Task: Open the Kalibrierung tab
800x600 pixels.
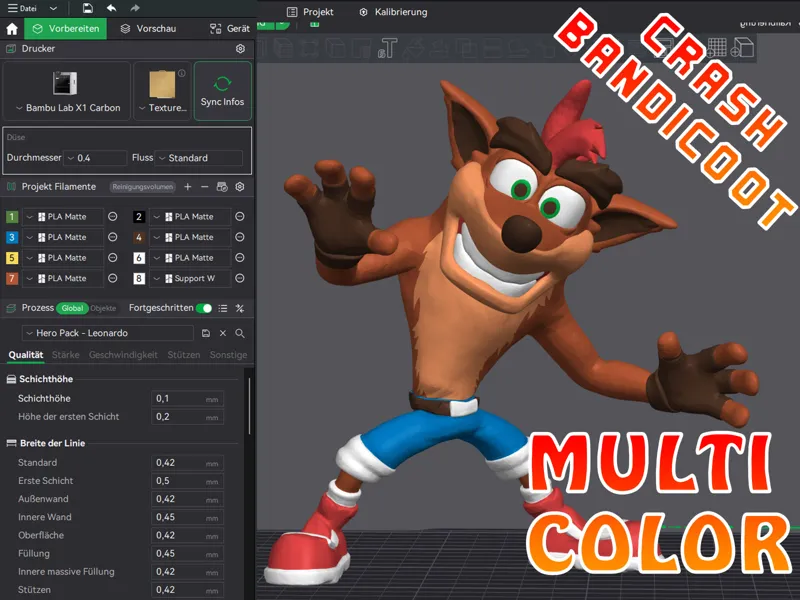Action: [x=393, y=12]
